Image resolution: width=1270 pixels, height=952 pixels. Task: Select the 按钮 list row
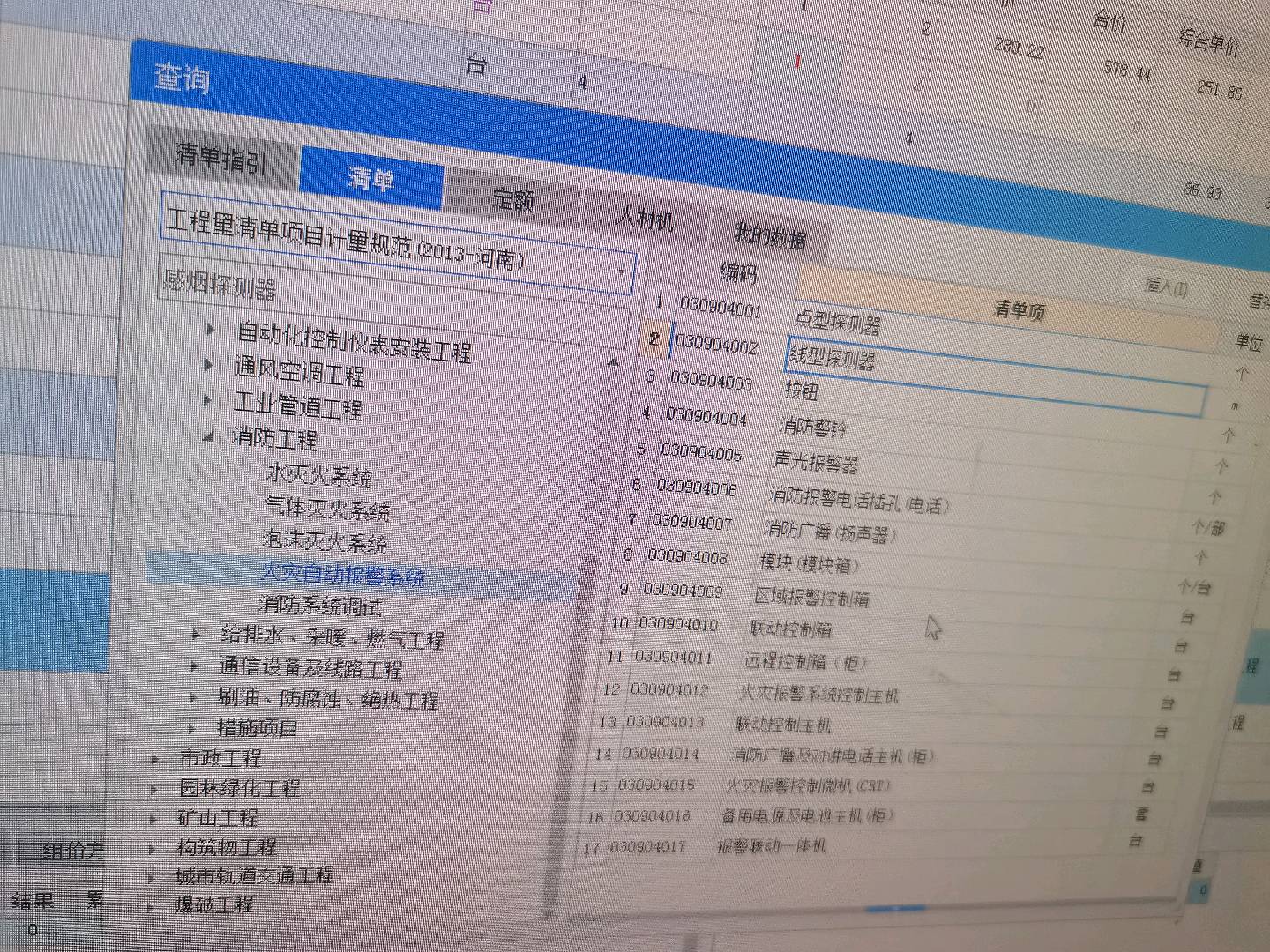click(x=801, y=389)
